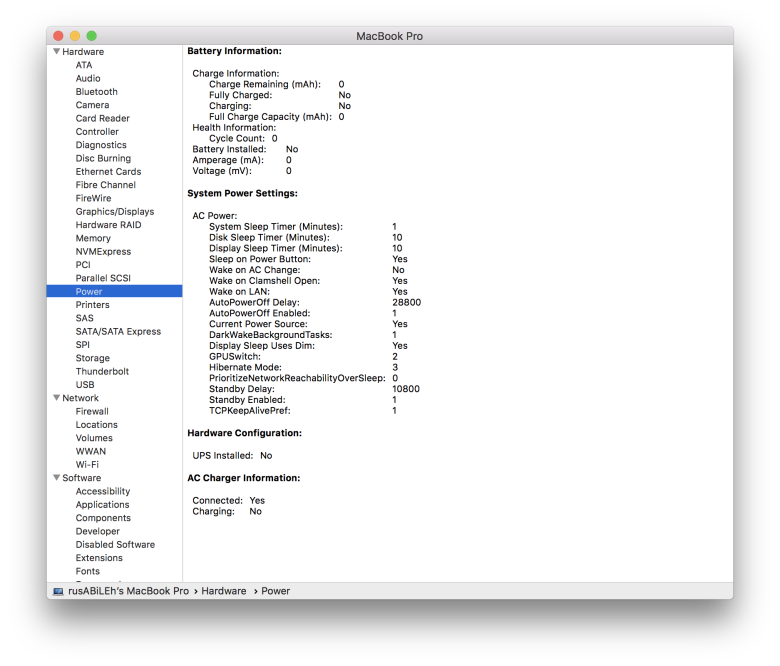Image resolution: width=780 pixels, height=666 pixels.
Task: Open the PCI entry
Action: pos(83,265)
